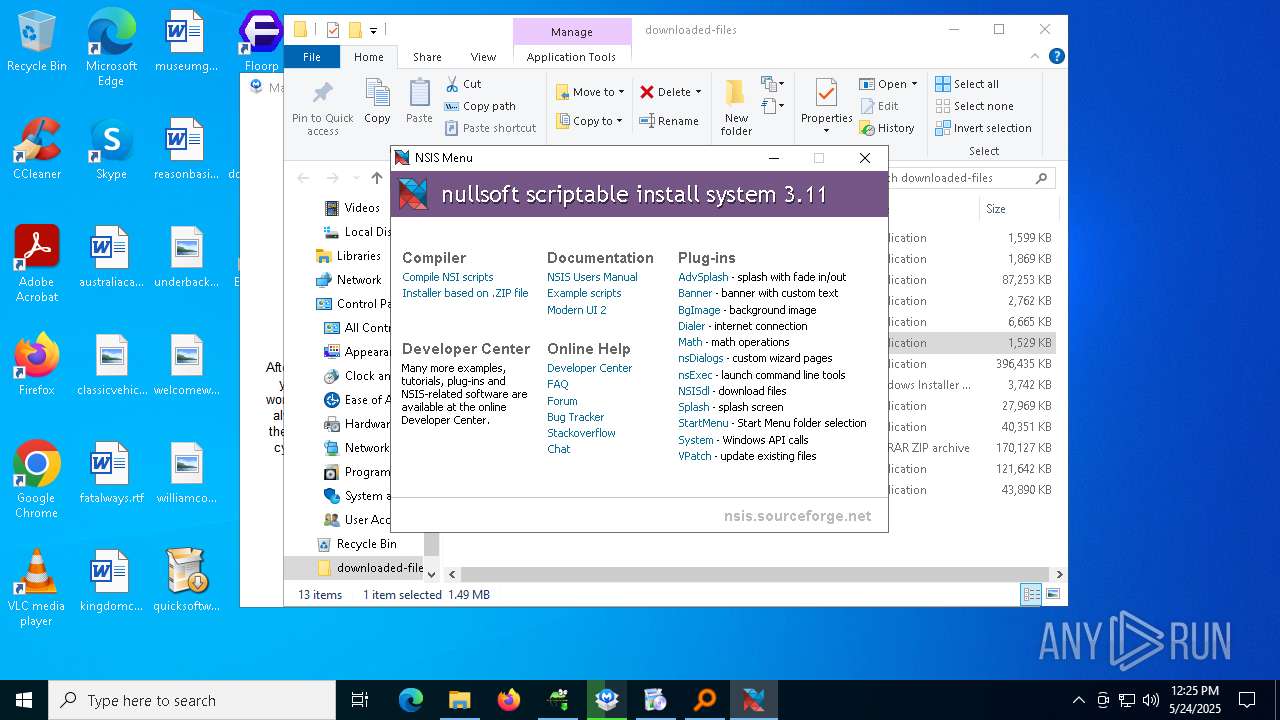Open Modern UI 2 documentation
1280x720 pixels.
tap(576, 310)
